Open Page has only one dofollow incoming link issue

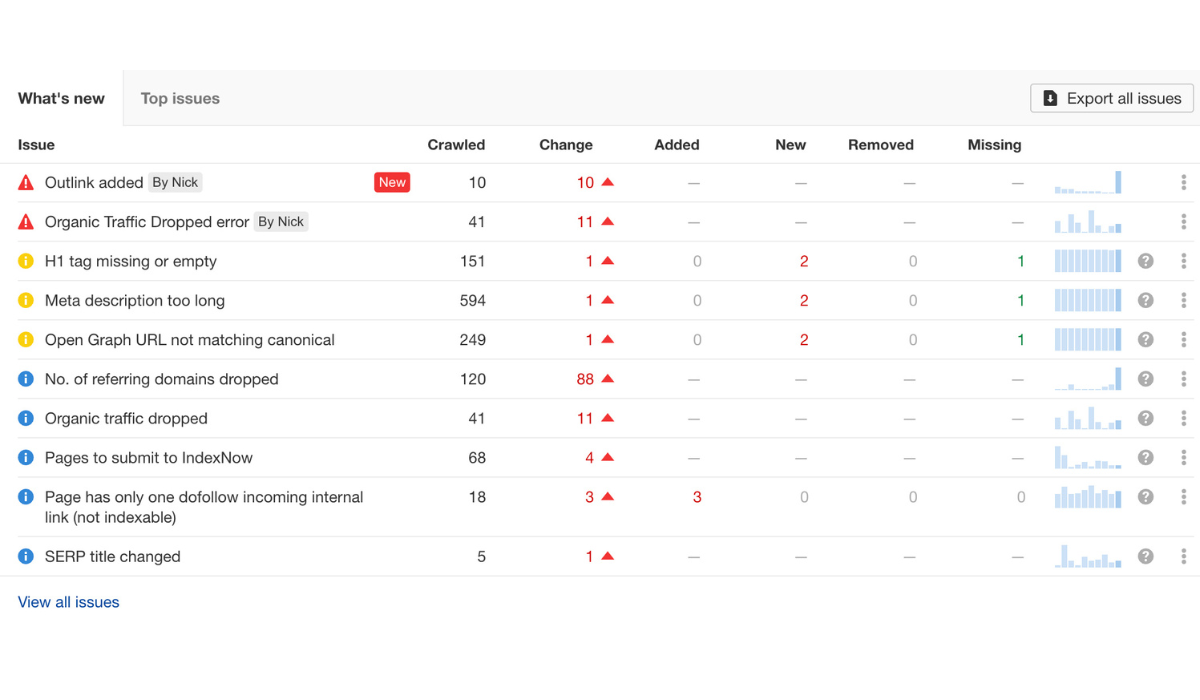(204, 507)
